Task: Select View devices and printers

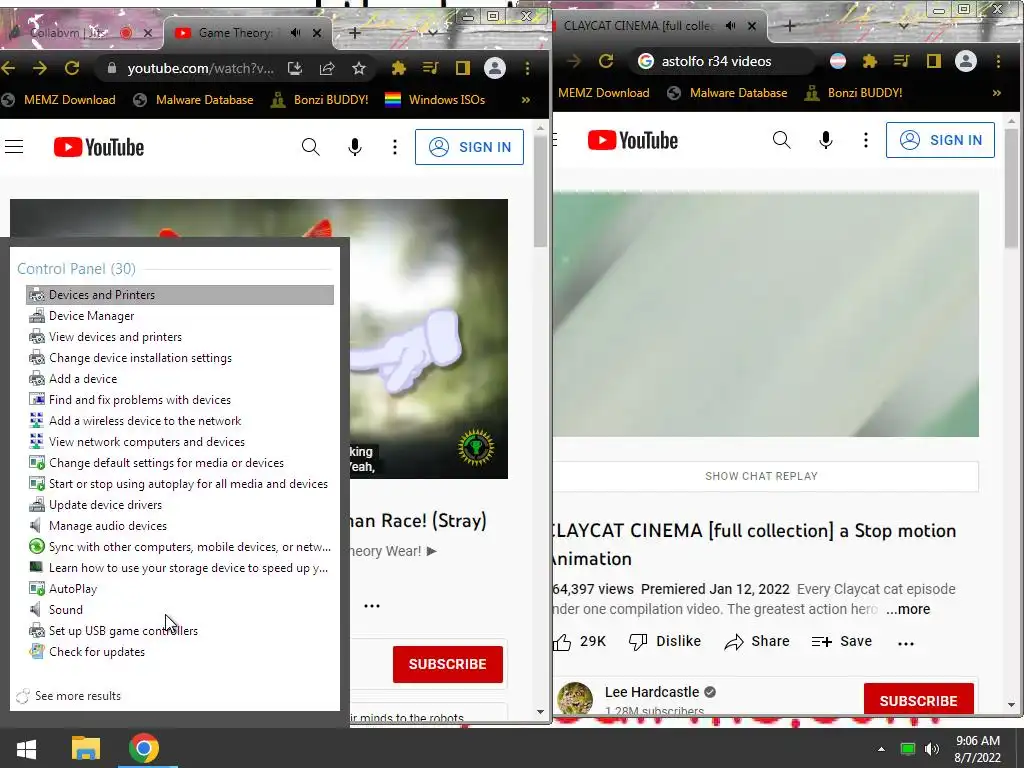Action: [115, 337]
